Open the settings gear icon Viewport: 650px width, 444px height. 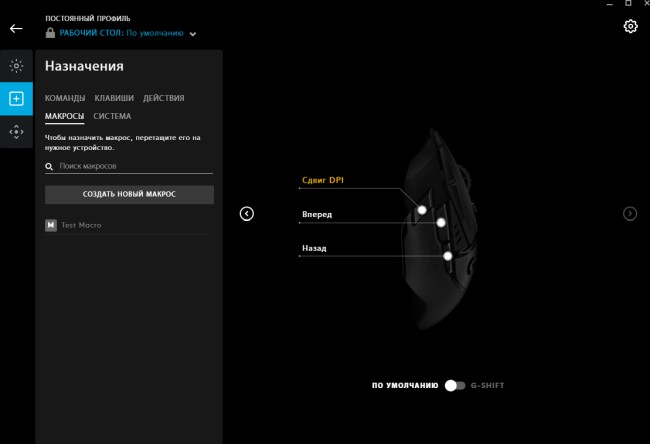(630, 26)
